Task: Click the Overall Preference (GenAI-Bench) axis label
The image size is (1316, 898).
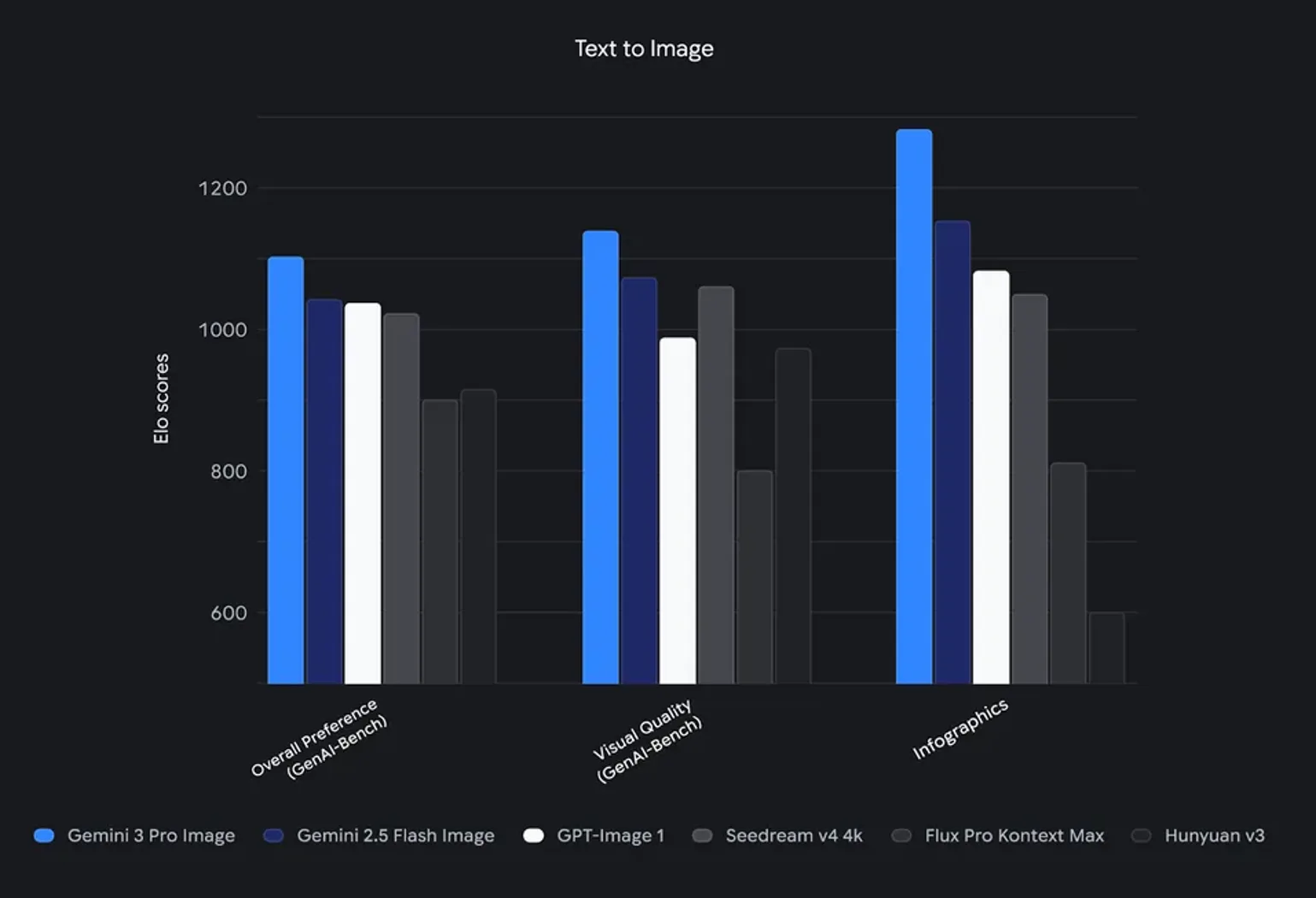Action: pyautogui.click(x=321, y=737)
